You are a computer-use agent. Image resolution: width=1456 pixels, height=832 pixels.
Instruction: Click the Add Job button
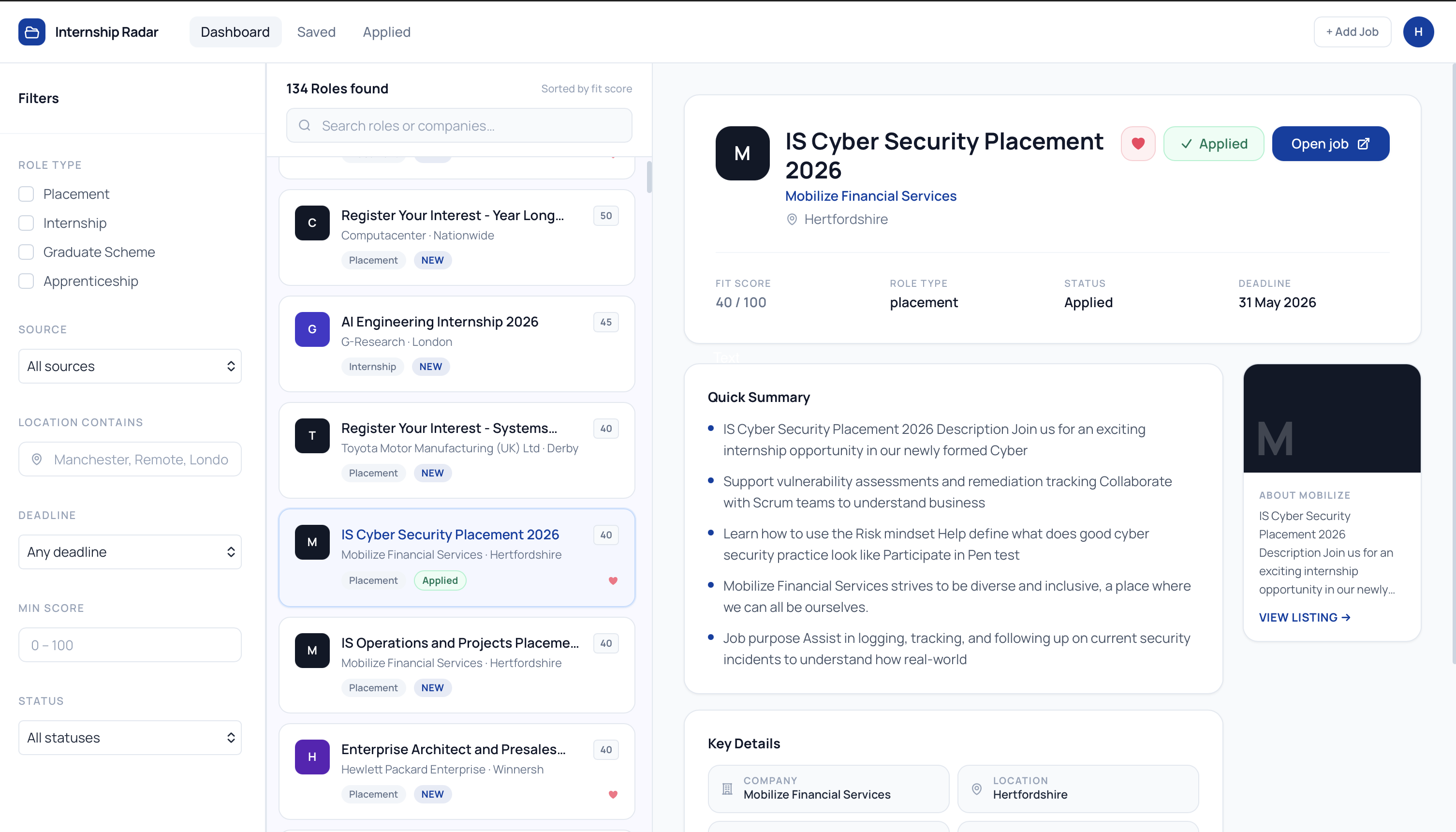1352,32
